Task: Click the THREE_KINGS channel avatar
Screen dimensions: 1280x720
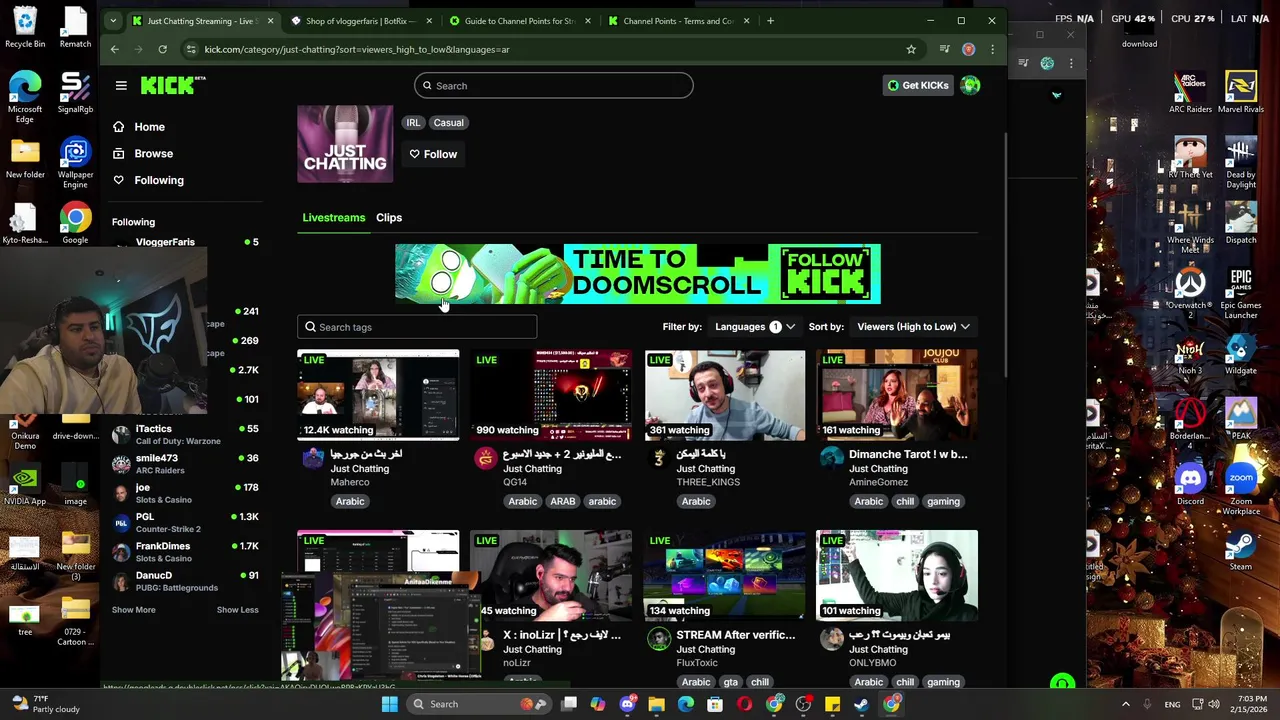Action: point(658,458)
